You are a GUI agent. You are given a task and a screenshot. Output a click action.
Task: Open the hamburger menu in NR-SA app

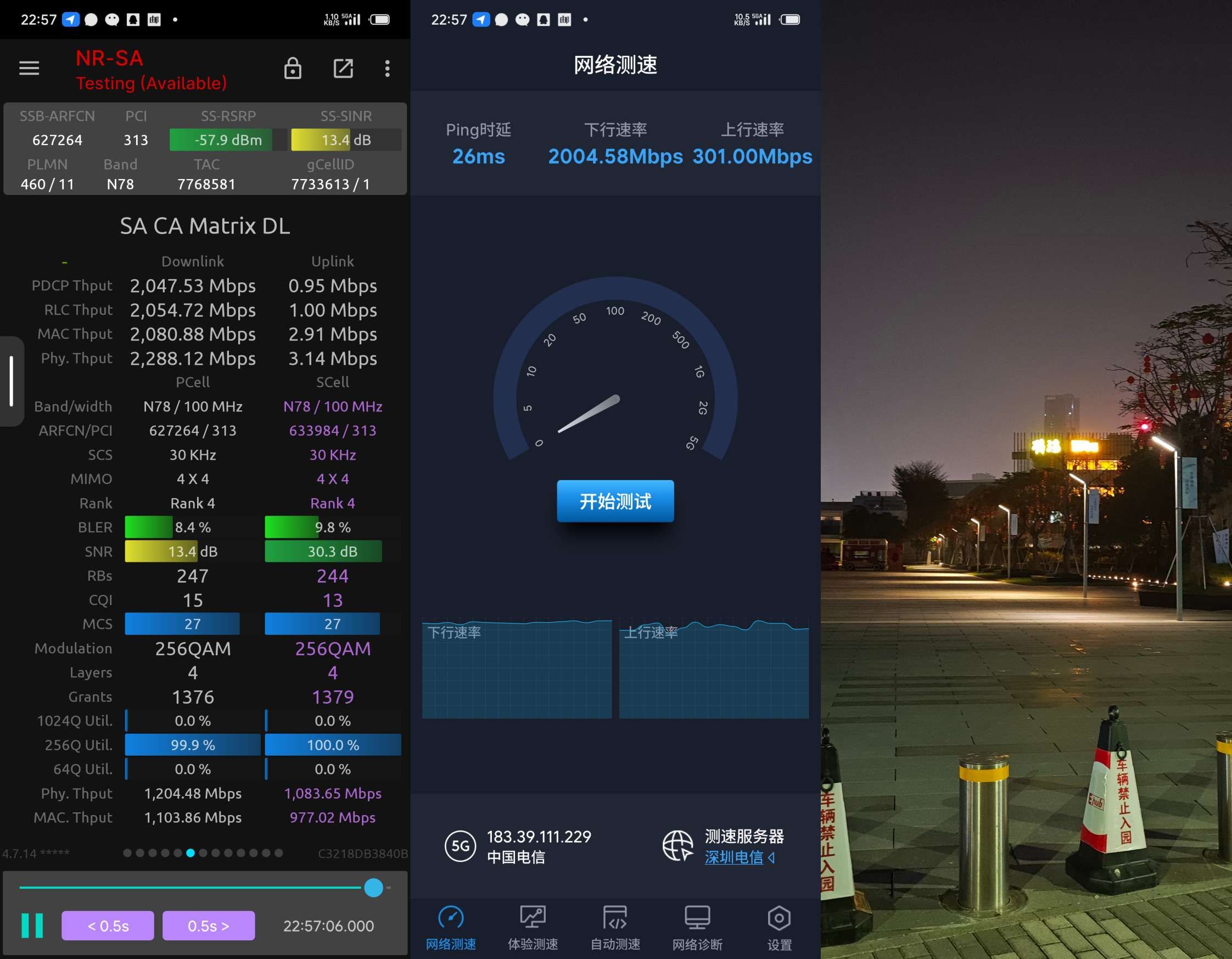pos(29,68)
